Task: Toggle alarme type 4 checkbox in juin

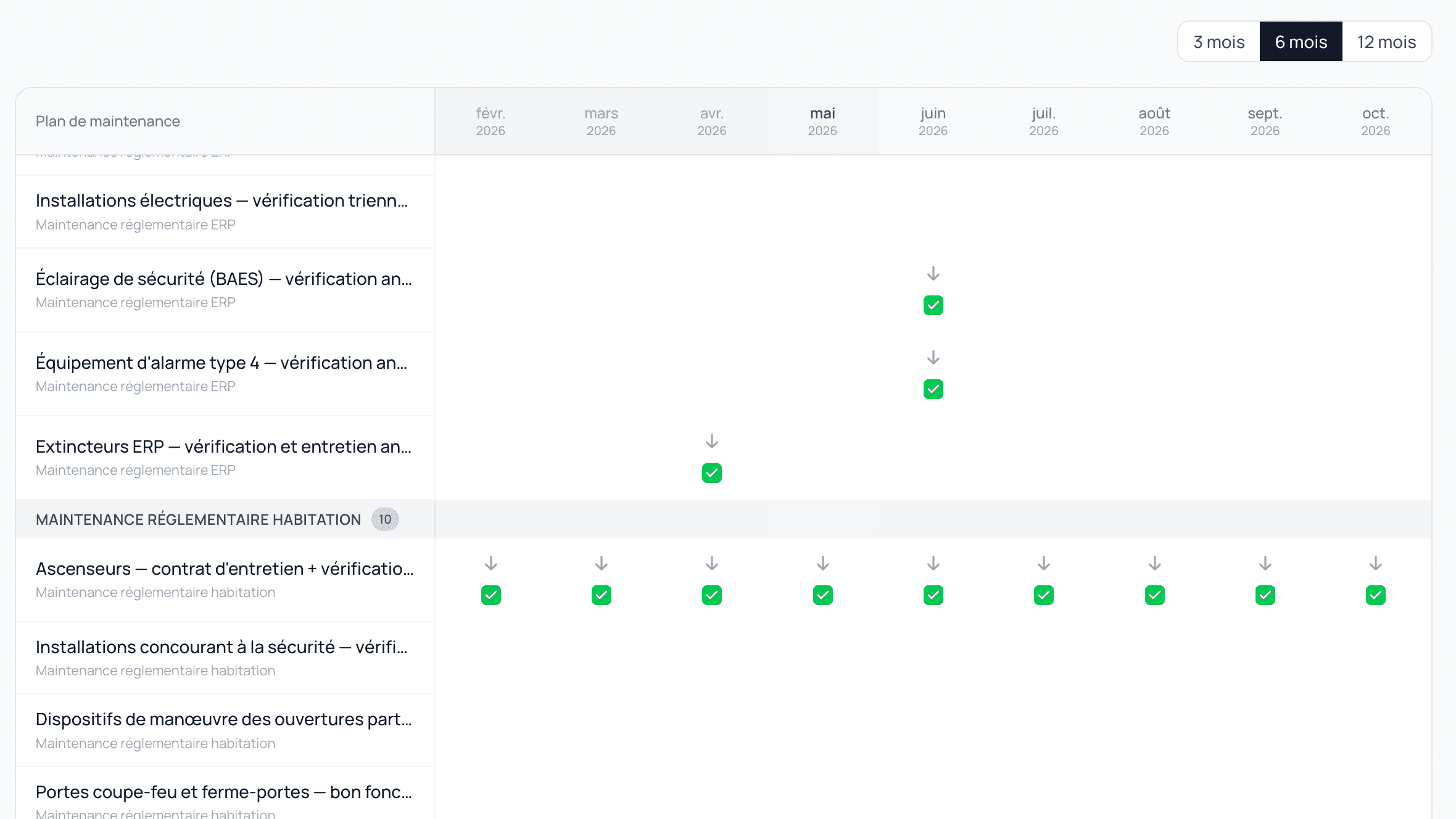Action: [x=933, y=389]
